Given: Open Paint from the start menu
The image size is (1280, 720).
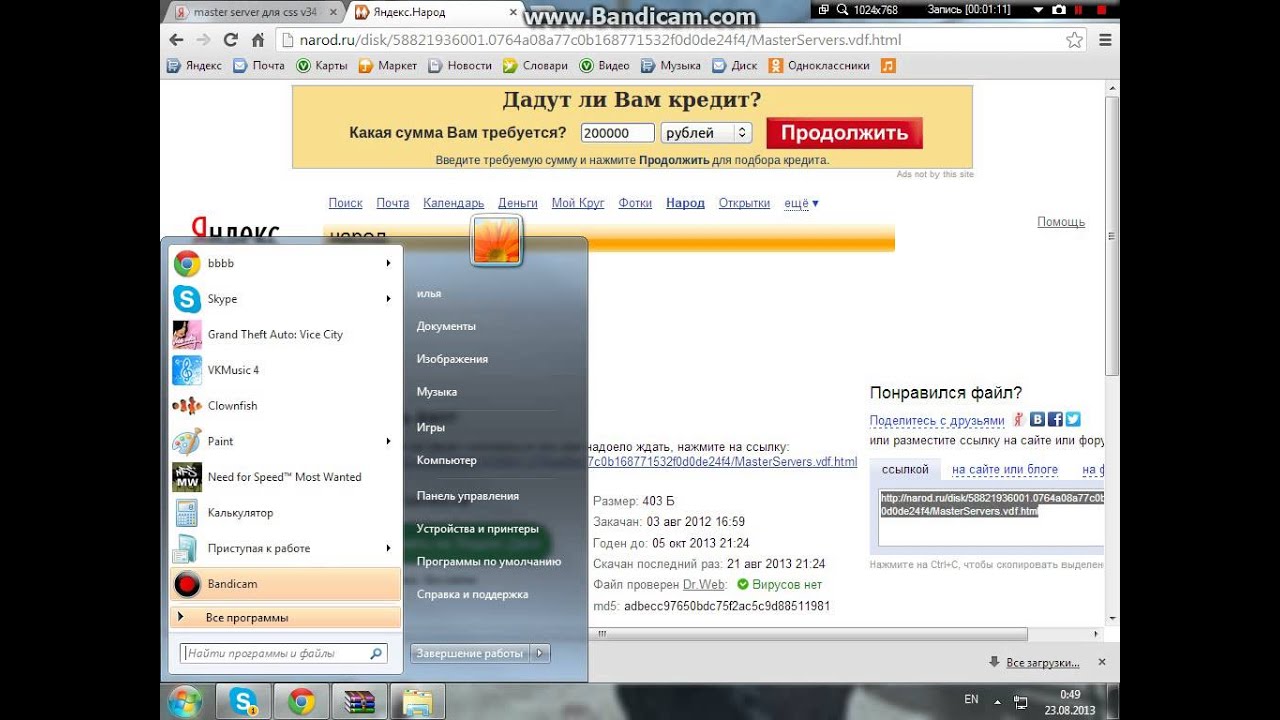Looking at the screenshot, I should pos(285,441).
